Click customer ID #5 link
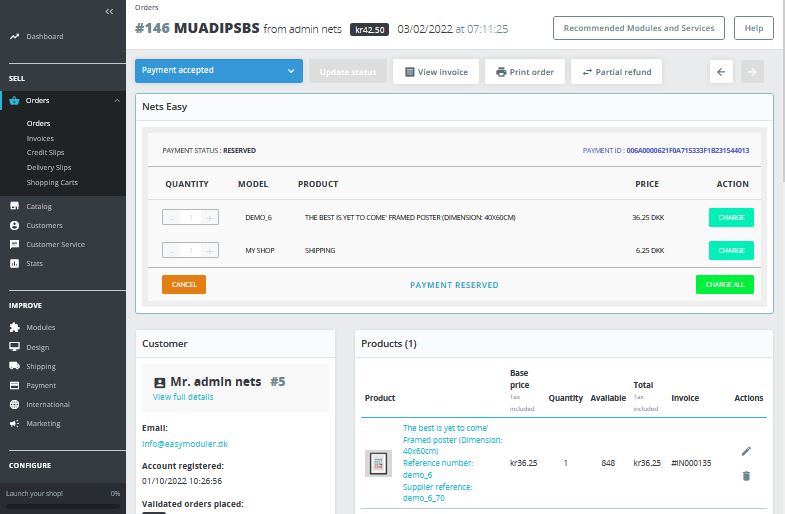785x514 pixels. 278,382
